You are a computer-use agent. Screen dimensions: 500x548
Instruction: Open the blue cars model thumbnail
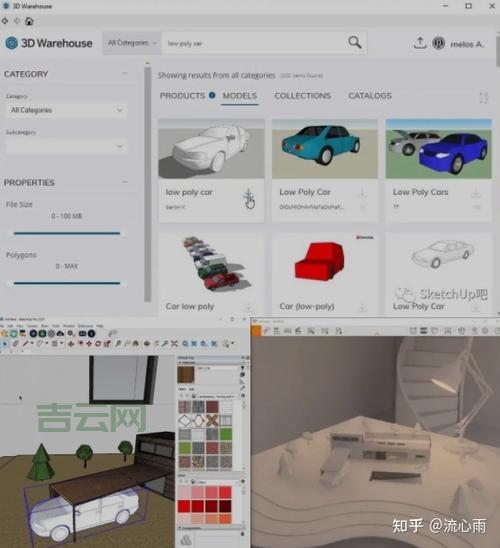(x=439, y=149)
